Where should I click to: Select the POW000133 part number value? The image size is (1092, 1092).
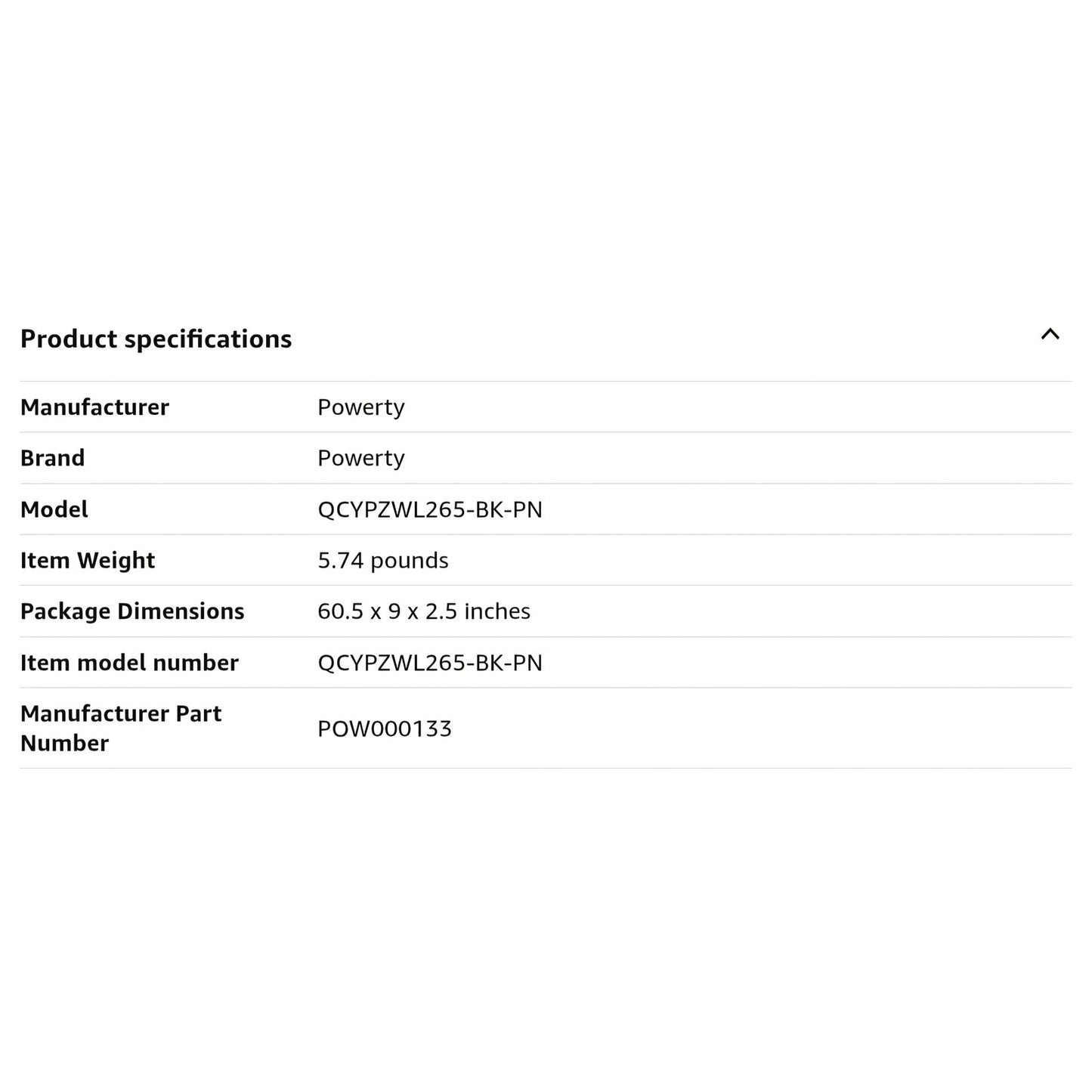pyautogui.click(x=384, y=729)
